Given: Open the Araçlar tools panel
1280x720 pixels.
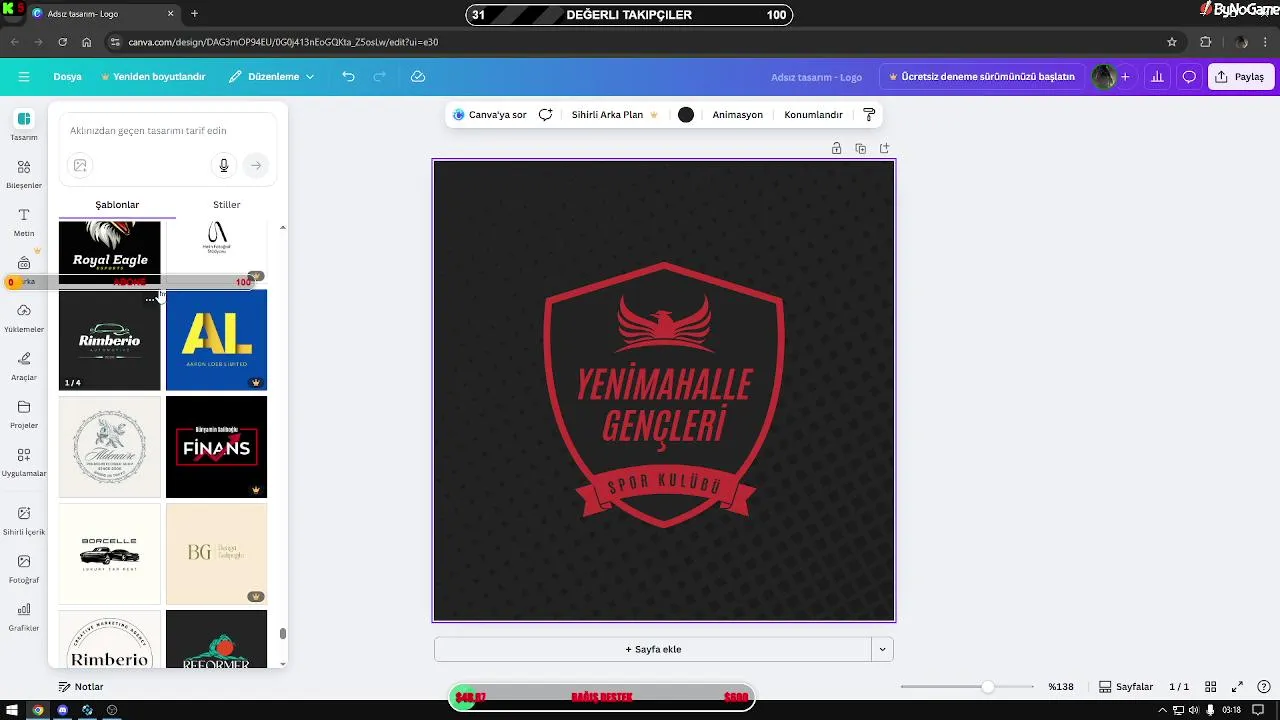Looking at the screenshot, I should 24,366.
